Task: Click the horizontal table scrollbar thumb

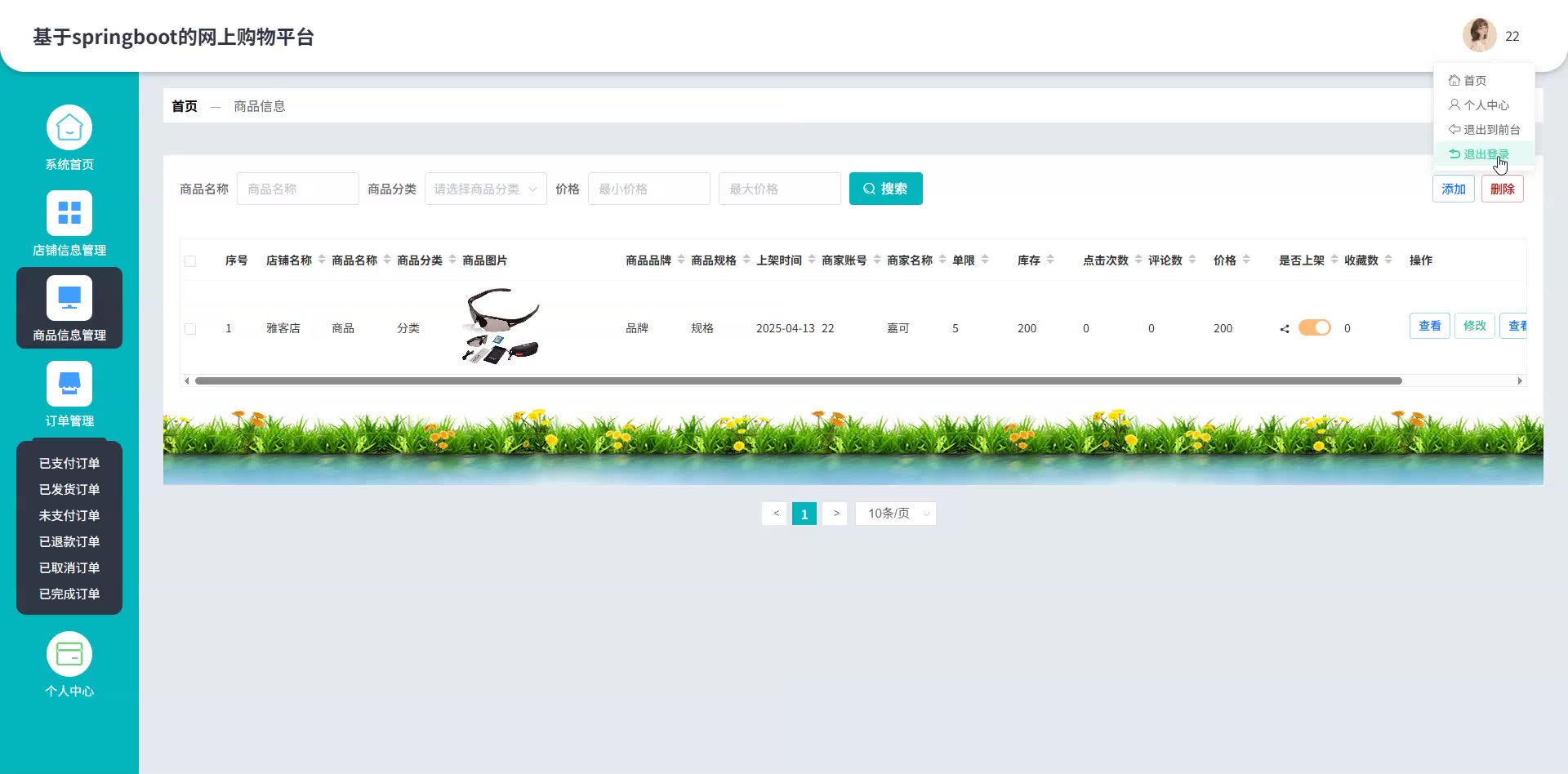Action: pyautogui.click(x=799, y=380)
